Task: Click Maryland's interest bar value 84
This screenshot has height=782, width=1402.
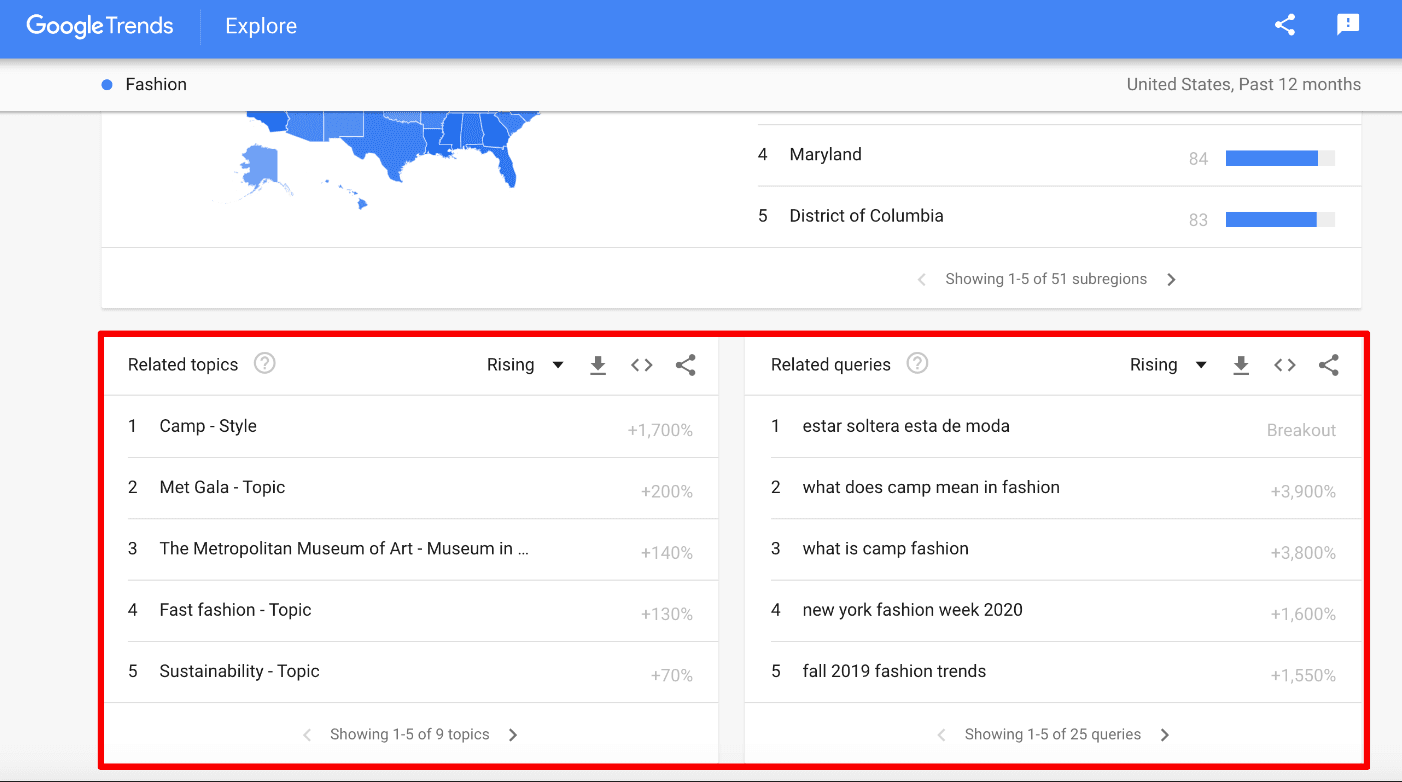Action: pos(1198,159)
